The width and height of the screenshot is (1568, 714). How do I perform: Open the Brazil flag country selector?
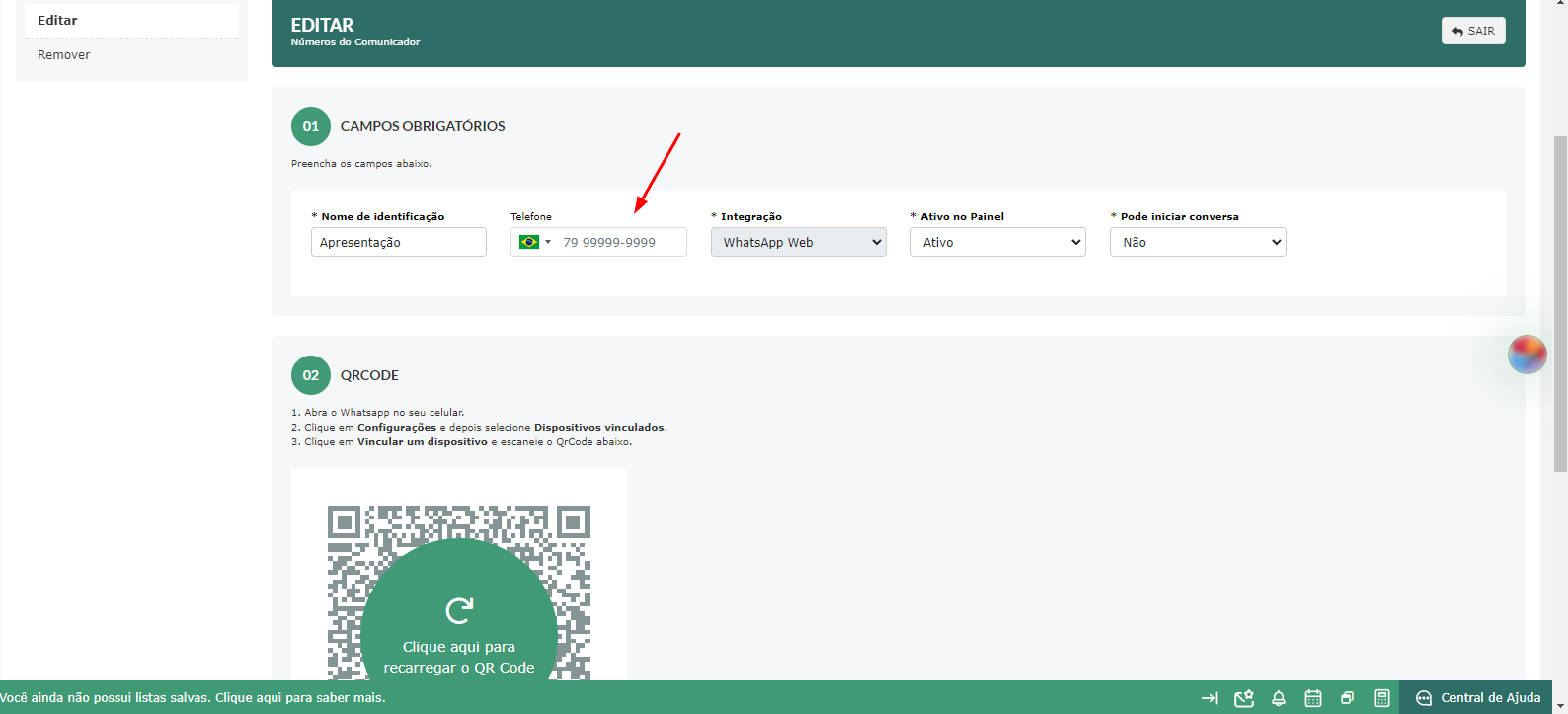tap(534, 242)
